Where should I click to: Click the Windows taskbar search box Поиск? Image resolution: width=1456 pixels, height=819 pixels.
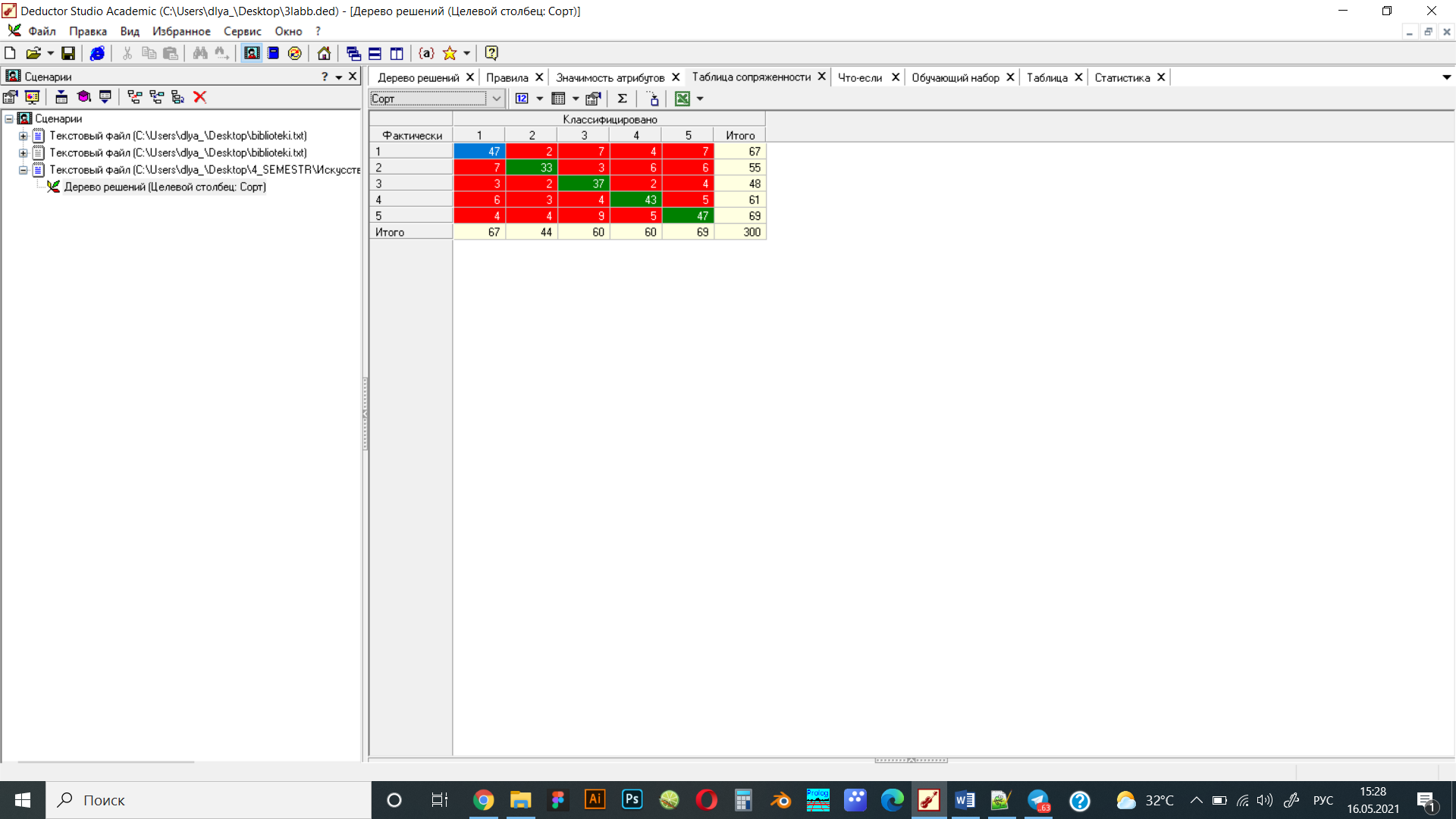209,800
